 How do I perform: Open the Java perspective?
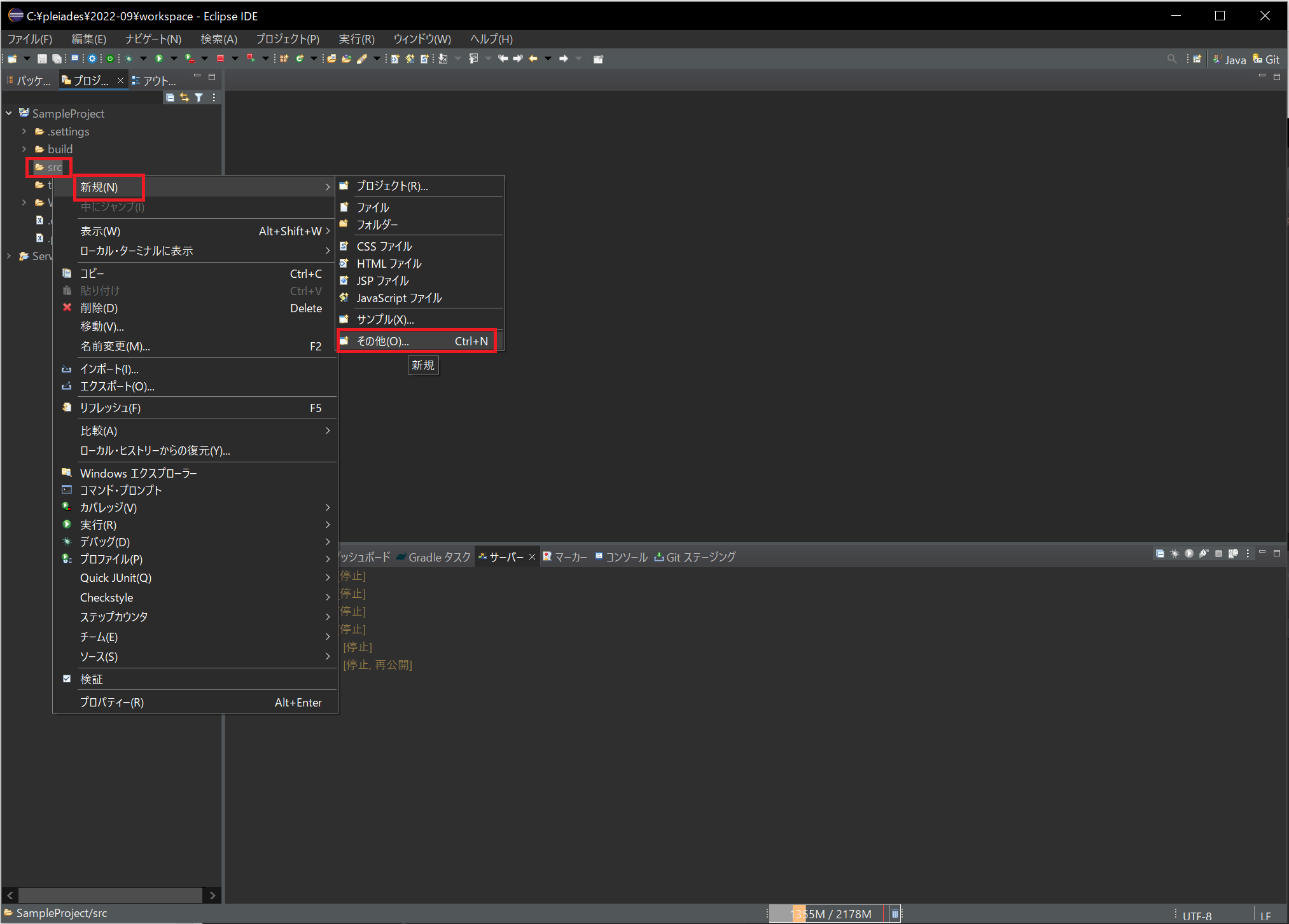1229,59
